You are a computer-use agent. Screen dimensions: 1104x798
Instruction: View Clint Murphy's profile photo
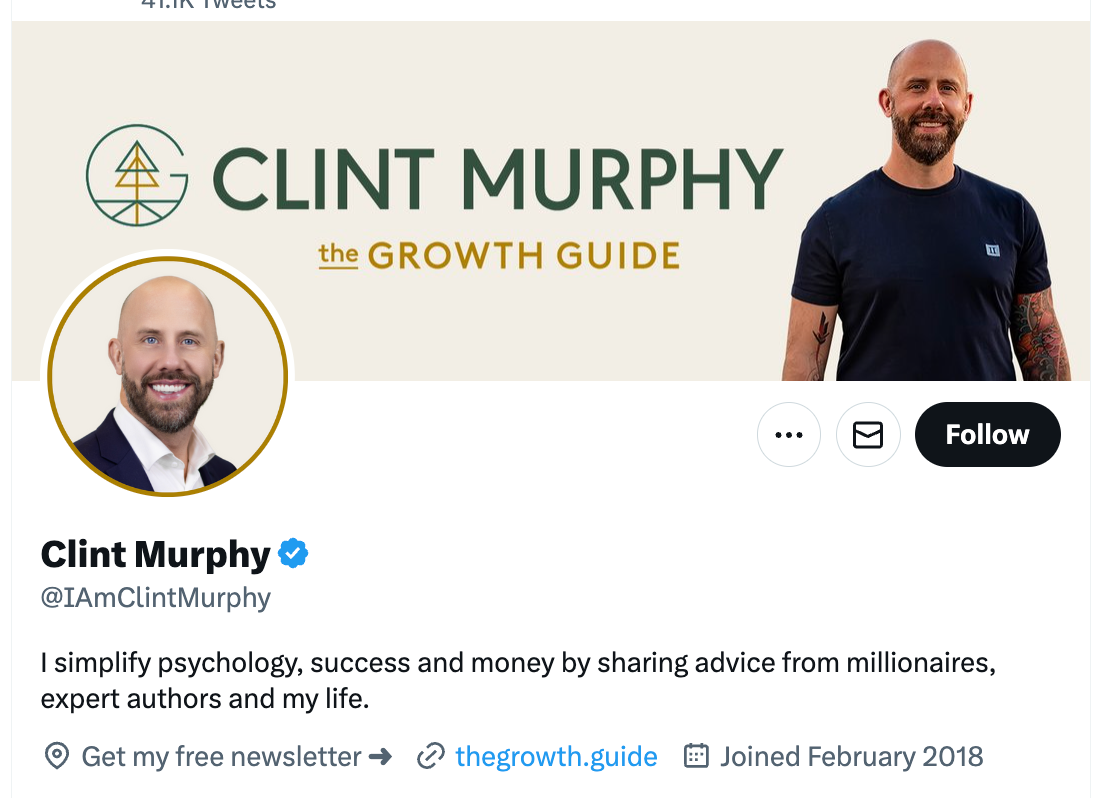(168, 377)
